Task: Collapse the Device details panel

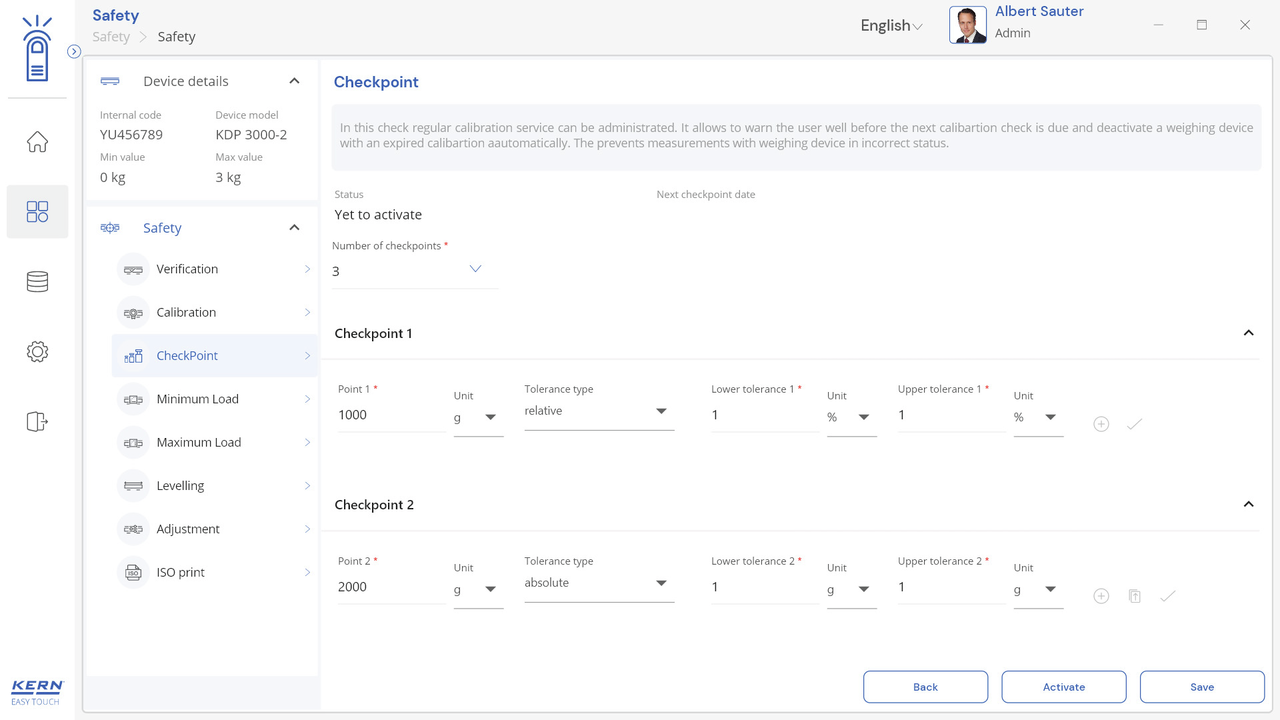Action: tap(294, 81)
